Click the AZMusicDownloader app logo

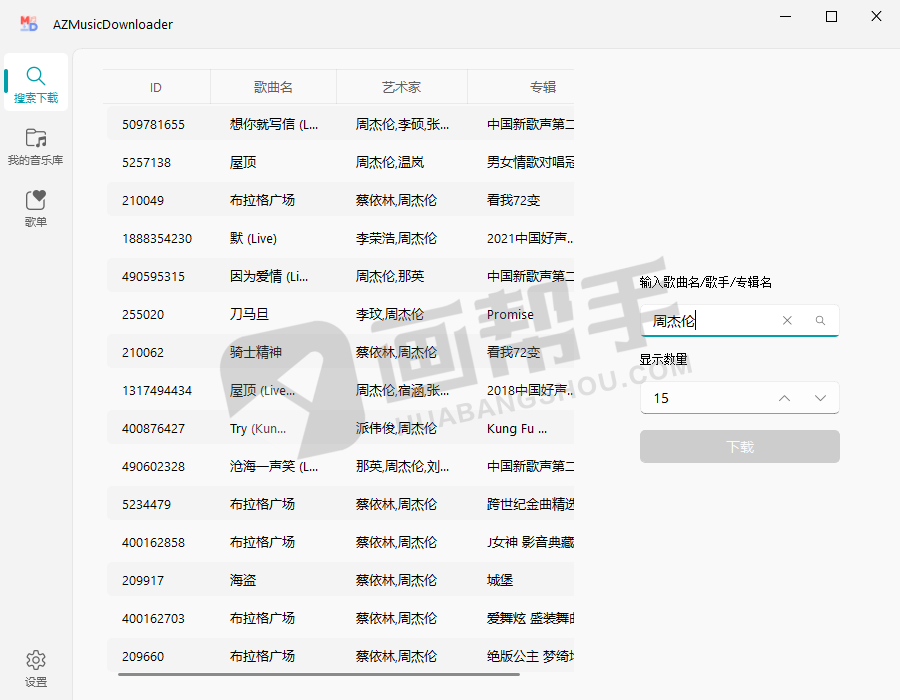coord(29,24)
